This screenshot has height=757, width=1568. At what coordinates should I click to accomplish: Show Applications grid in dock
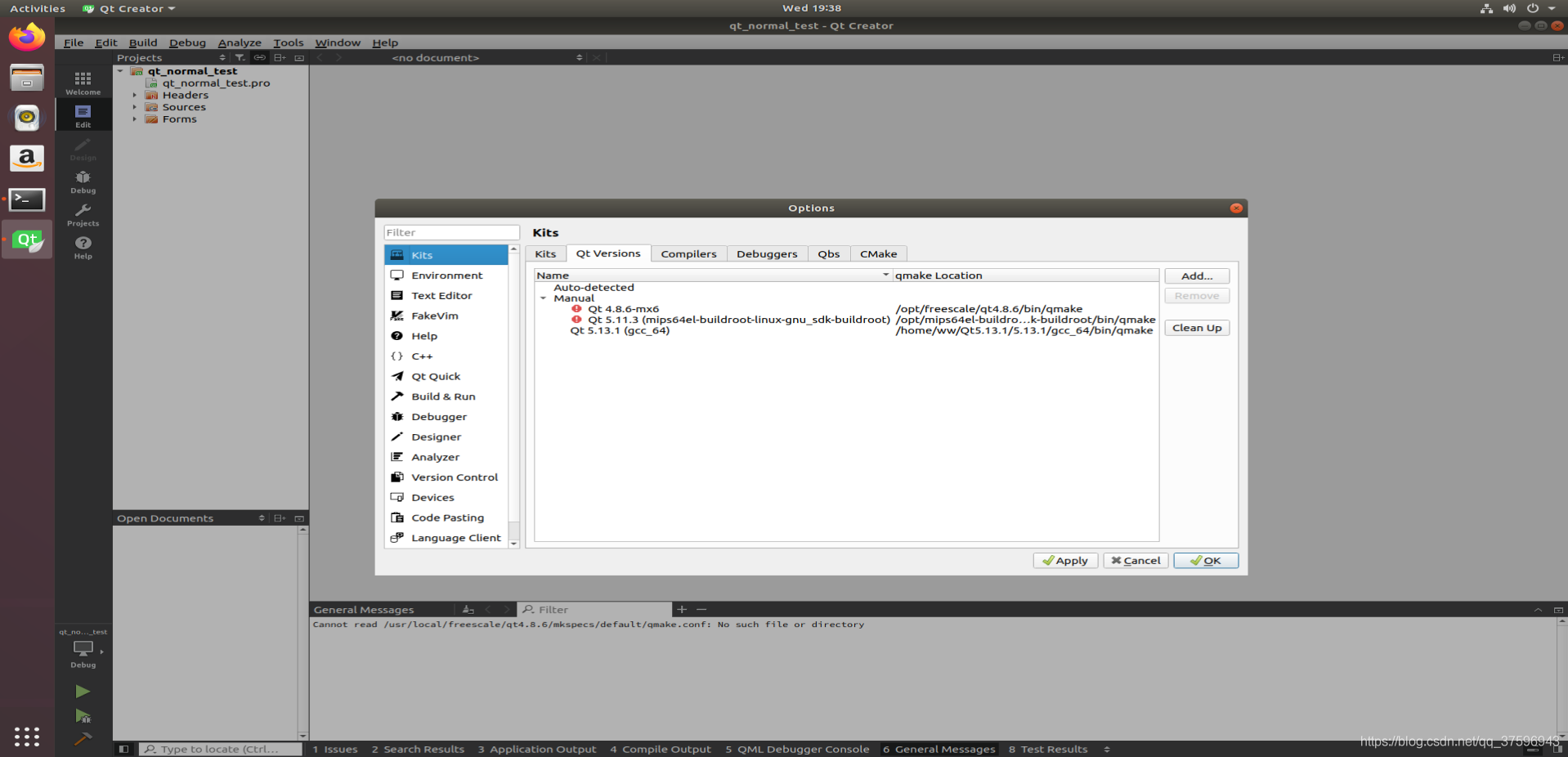(27, 737)
